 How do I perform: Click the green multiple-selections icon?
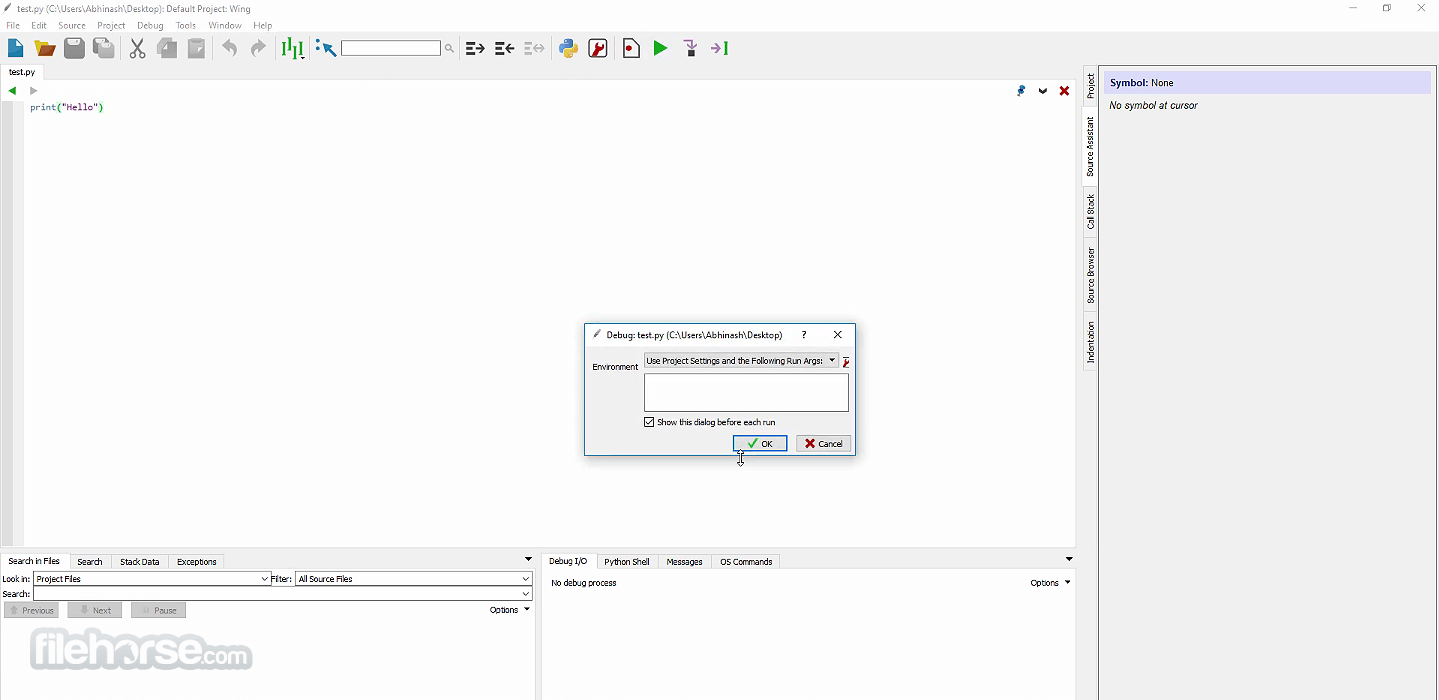(292, 48)
